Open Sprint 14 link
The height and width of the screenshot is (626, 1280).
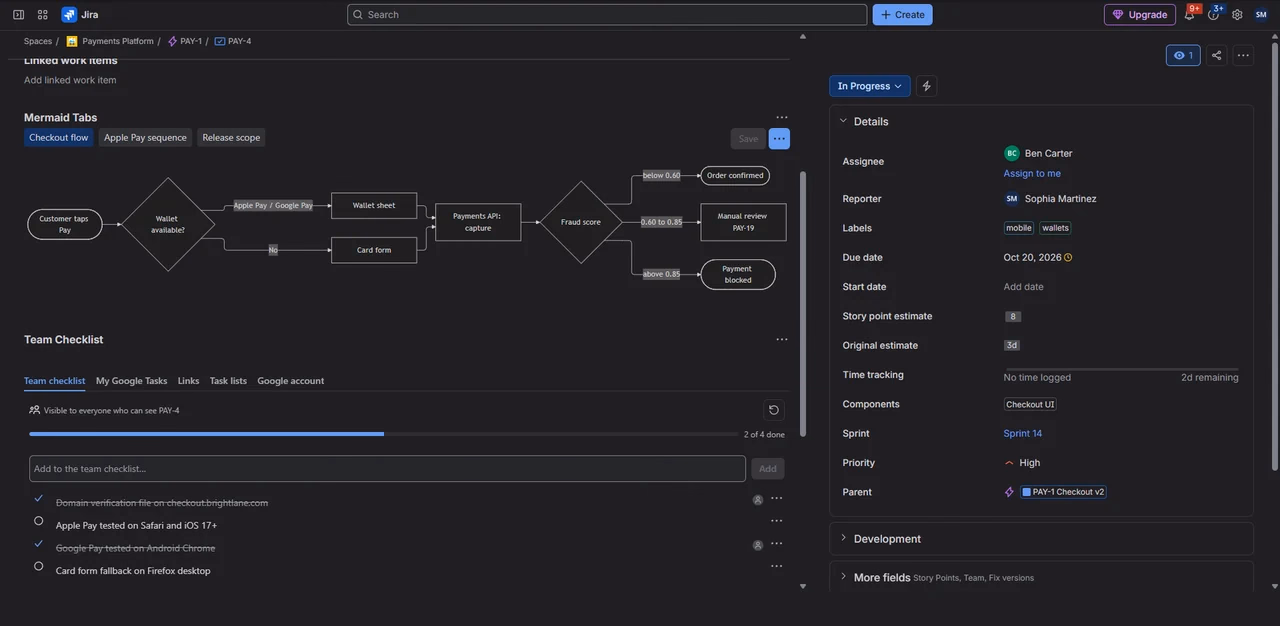click(x=1023, y=433)
